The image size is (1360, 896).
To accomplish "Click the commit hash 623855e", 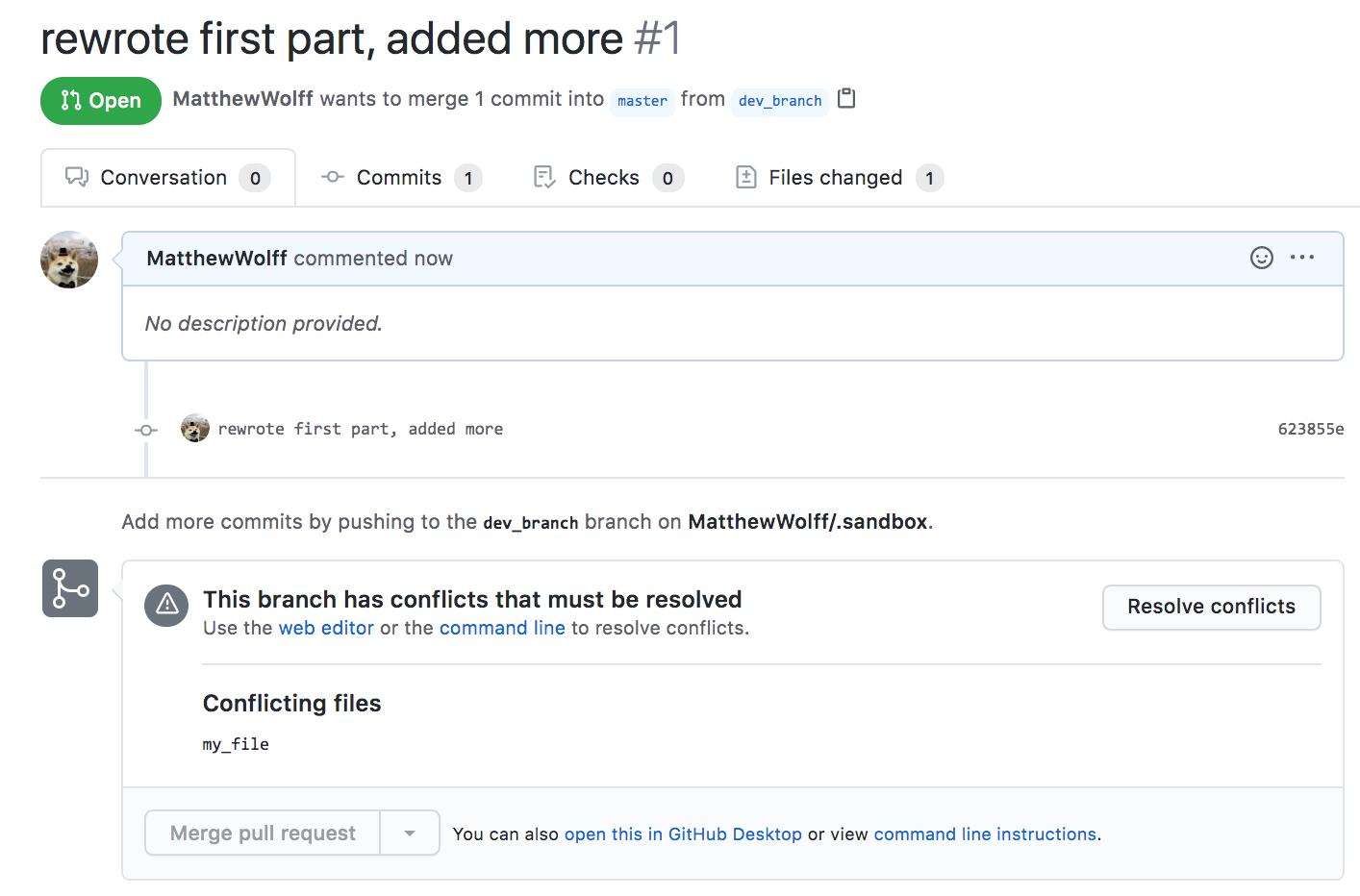I will click(1310, 429).
